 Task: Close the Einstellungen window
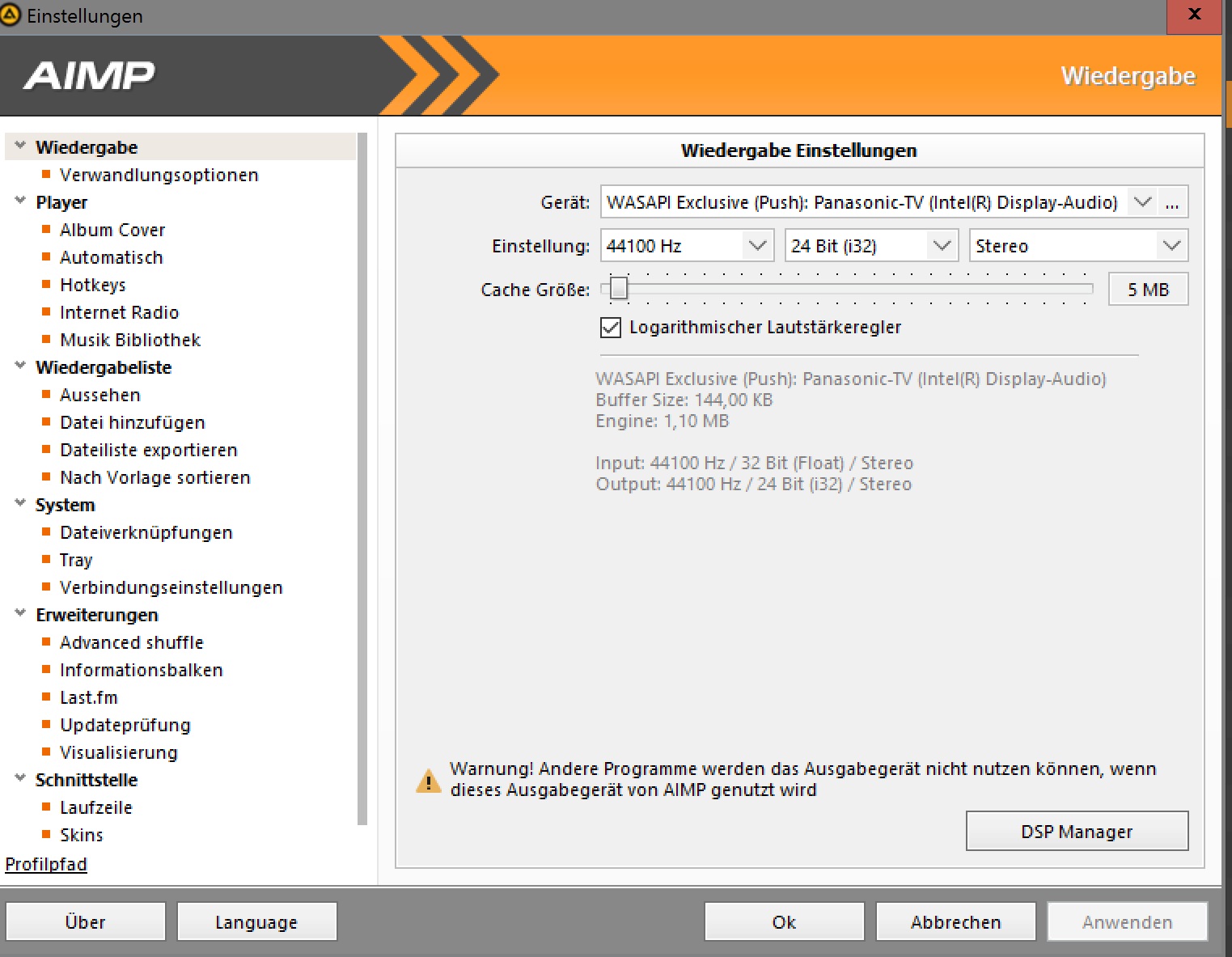1194,15
